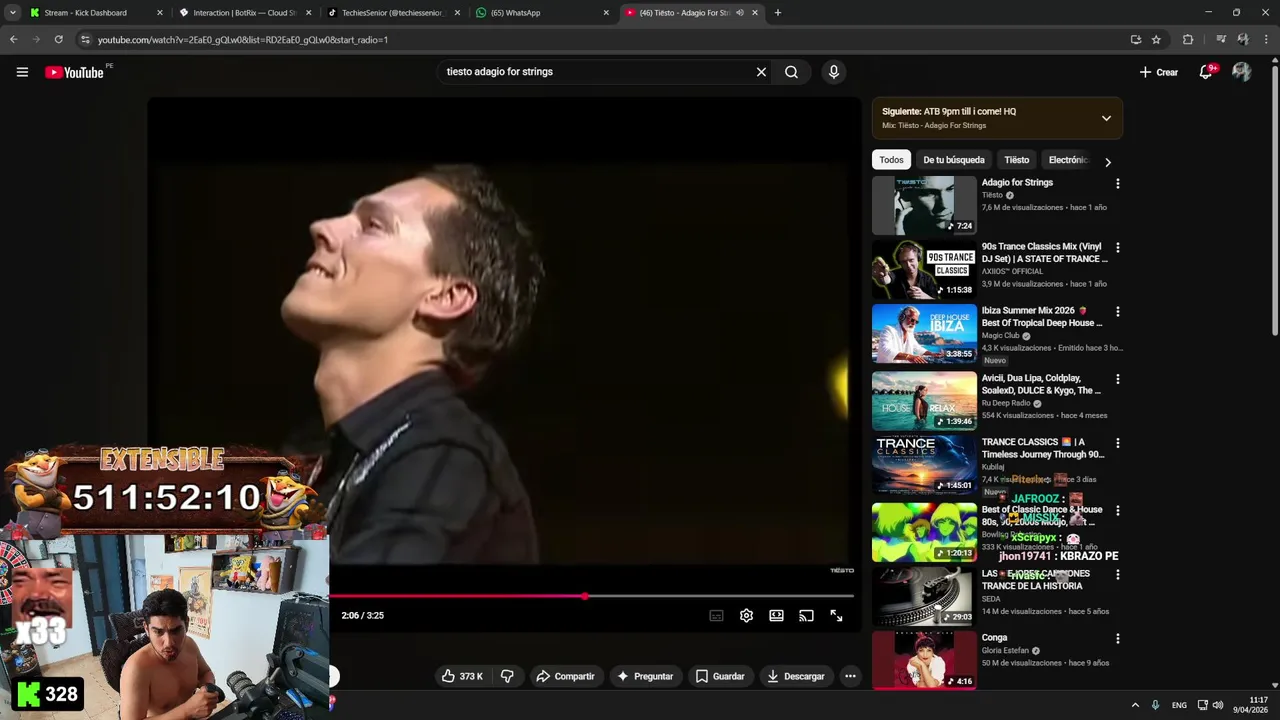Viewport: 1280px width, 720px height.
Task: Like the video with 373 K
Action: coord(462,676)
